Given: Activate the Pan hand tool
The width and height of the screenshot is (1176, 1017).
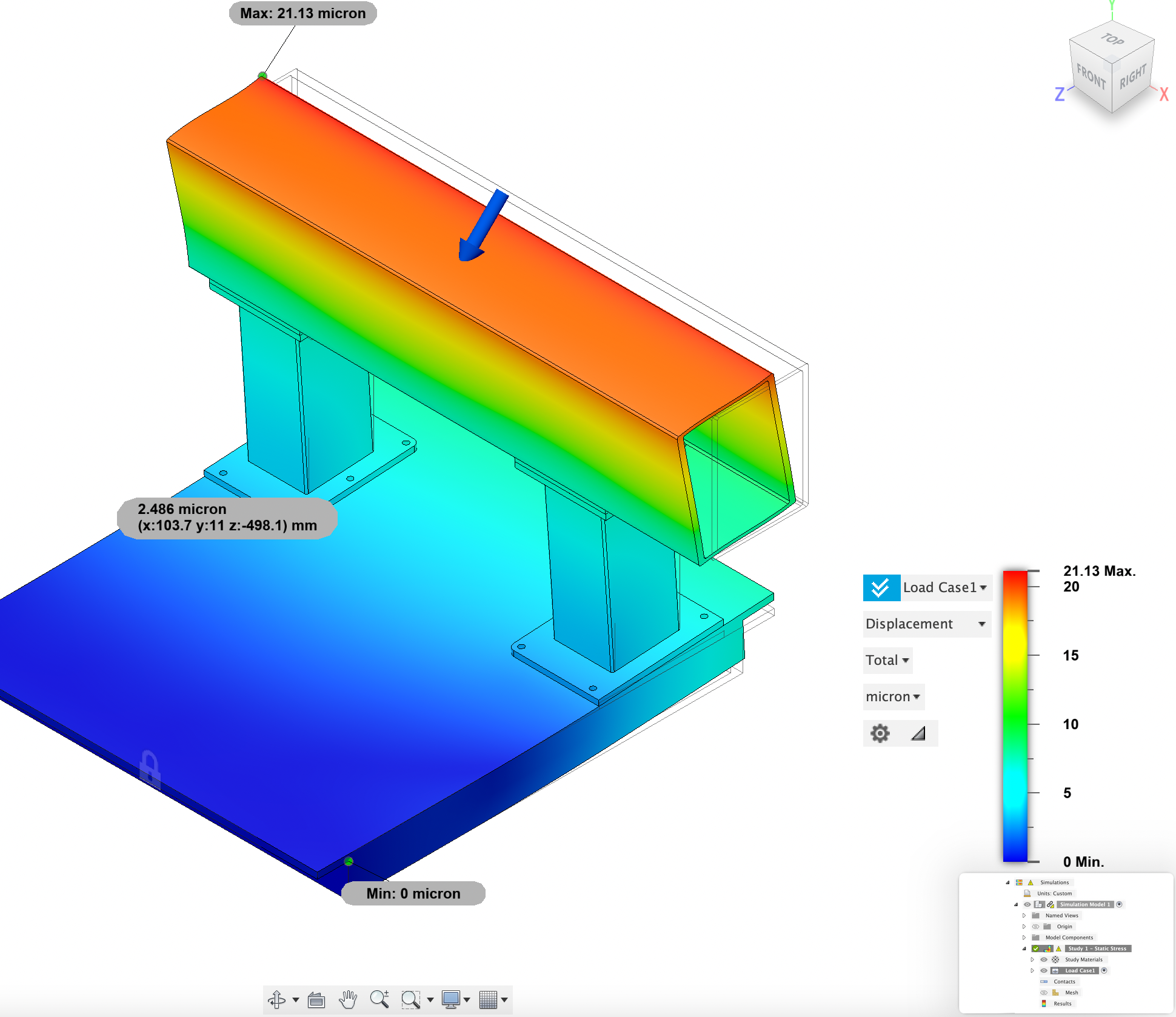Looking at the screenshot, I should (348, 999).
